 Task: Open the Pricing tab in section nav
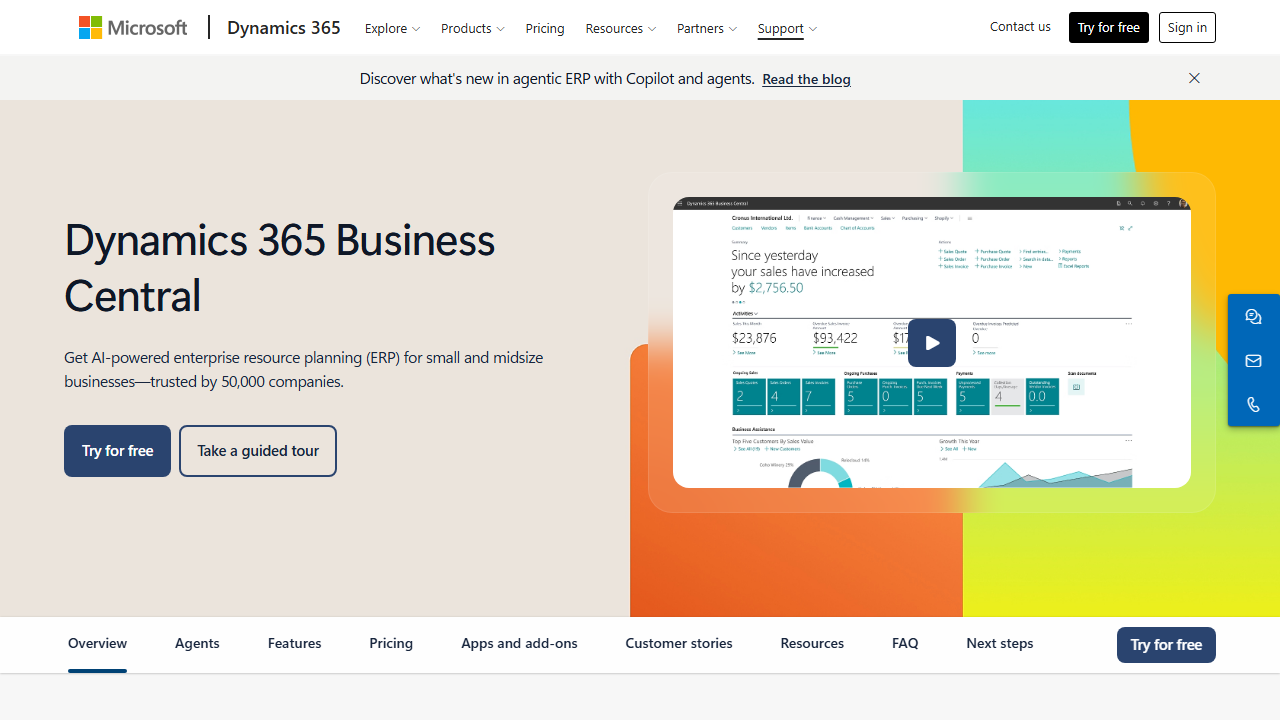coord(391,643)
